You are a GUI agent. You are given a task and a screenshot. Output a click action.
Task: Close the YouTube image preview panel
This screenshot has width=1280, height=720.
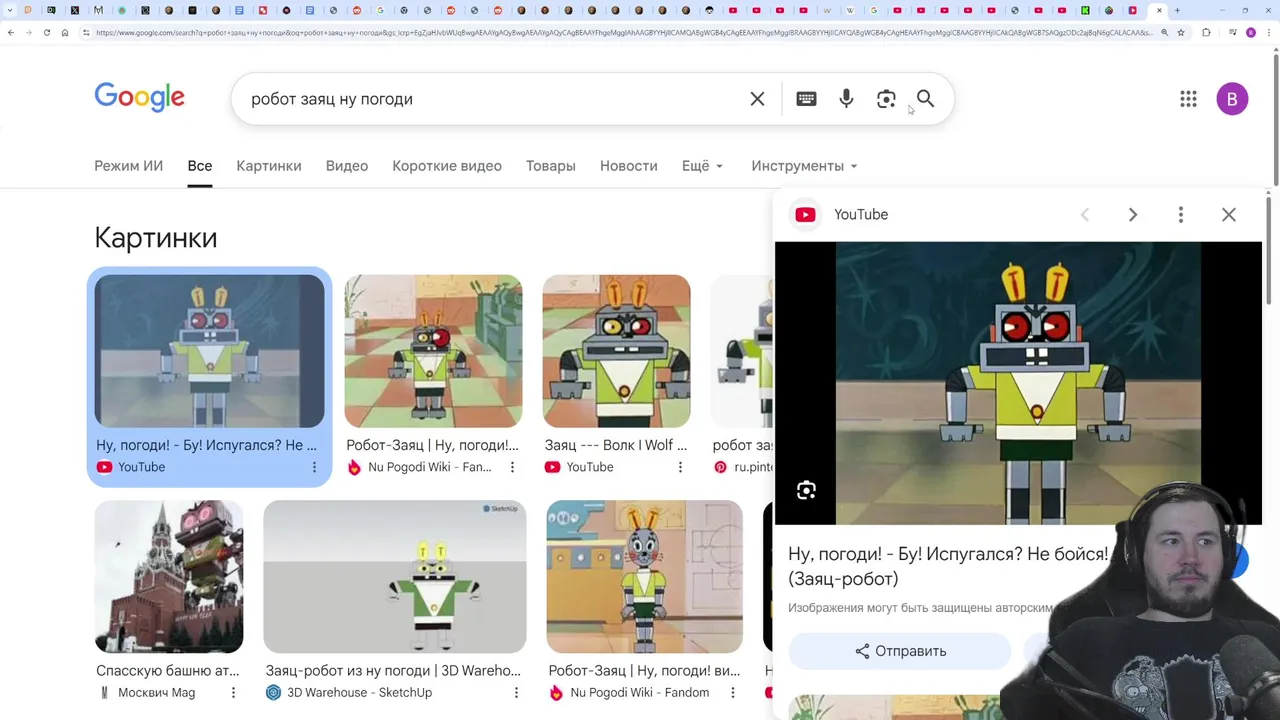pos(1229,215)
